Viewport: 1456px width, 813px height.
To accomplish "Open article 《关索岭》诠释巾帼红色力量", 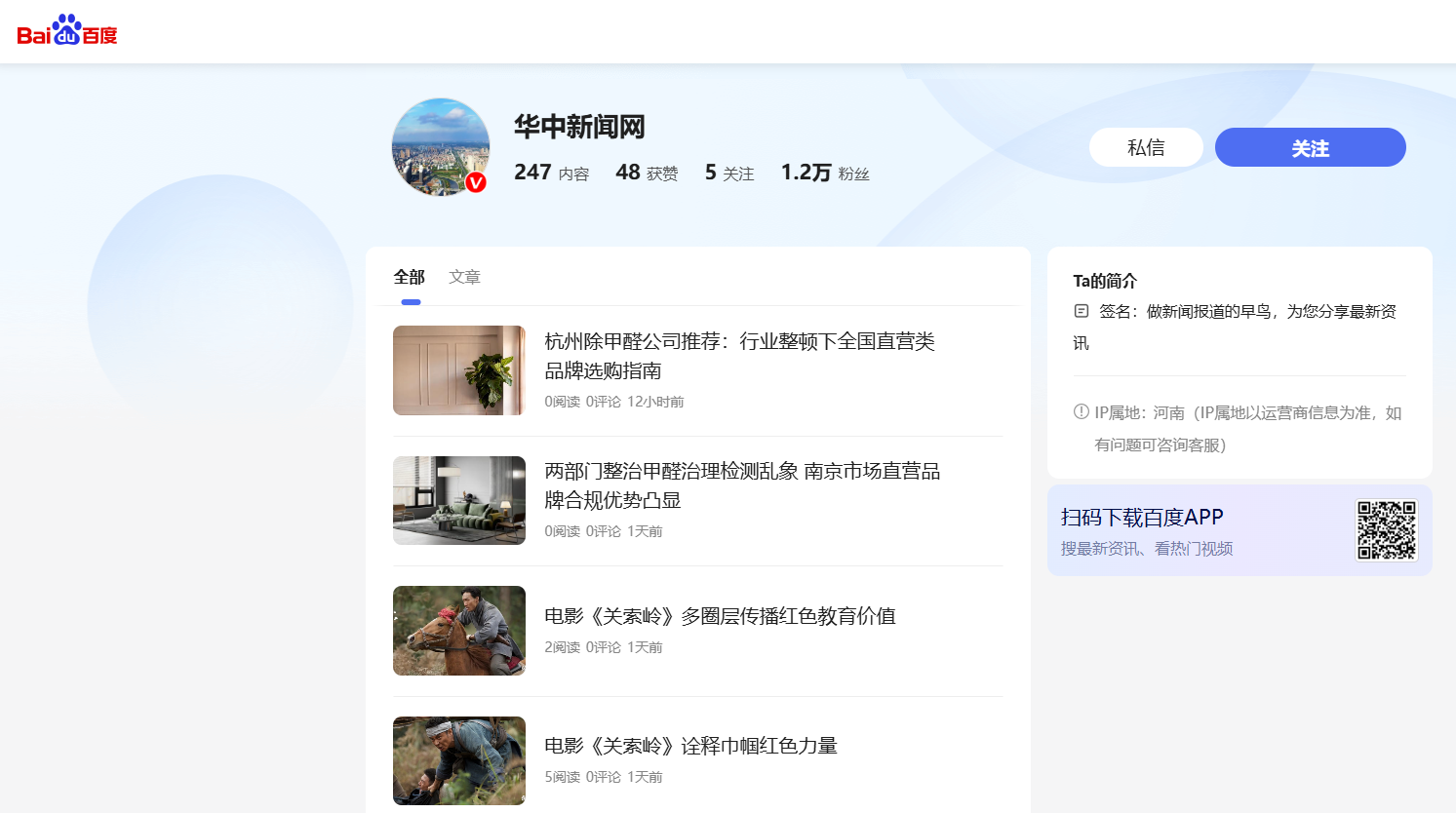I will coord(690,746).
